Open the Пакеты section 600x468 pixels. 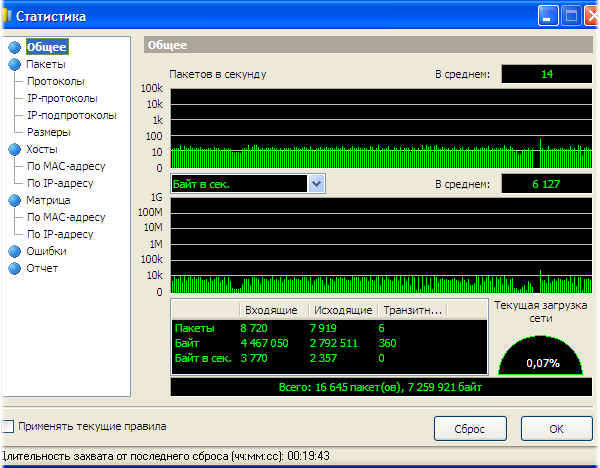(46, 64)
